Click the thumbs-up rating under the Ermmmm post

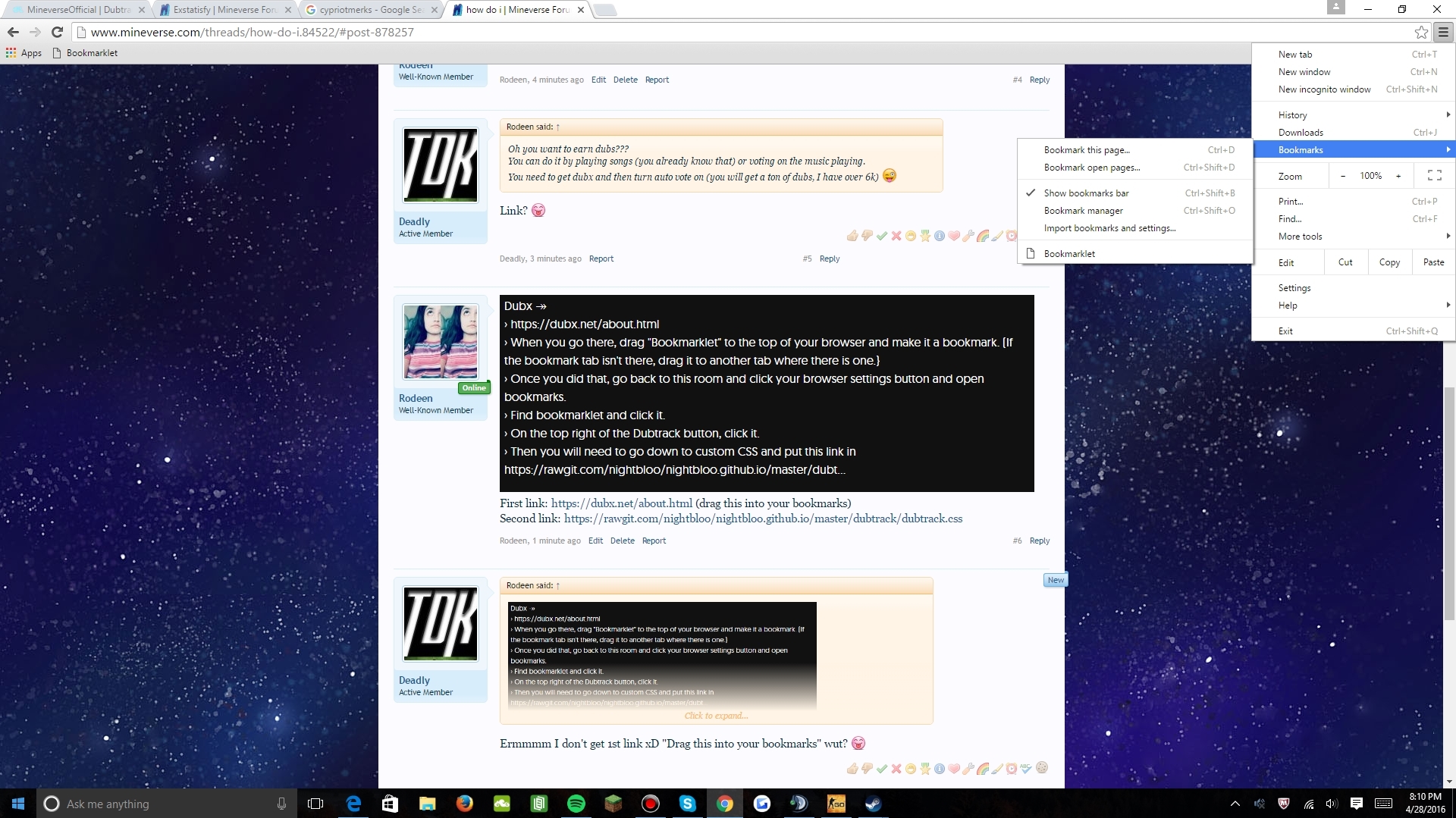(852, 768)
